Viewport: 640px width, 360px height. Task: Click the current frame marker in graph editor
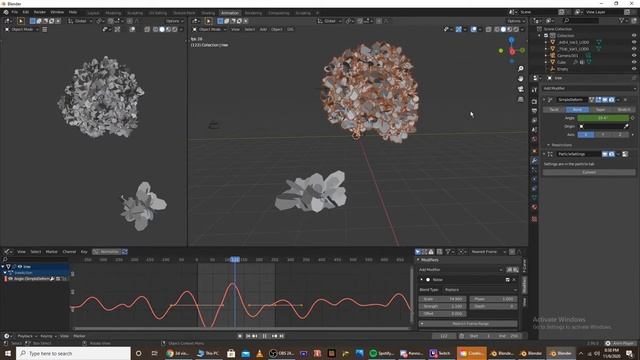[235, 260]
